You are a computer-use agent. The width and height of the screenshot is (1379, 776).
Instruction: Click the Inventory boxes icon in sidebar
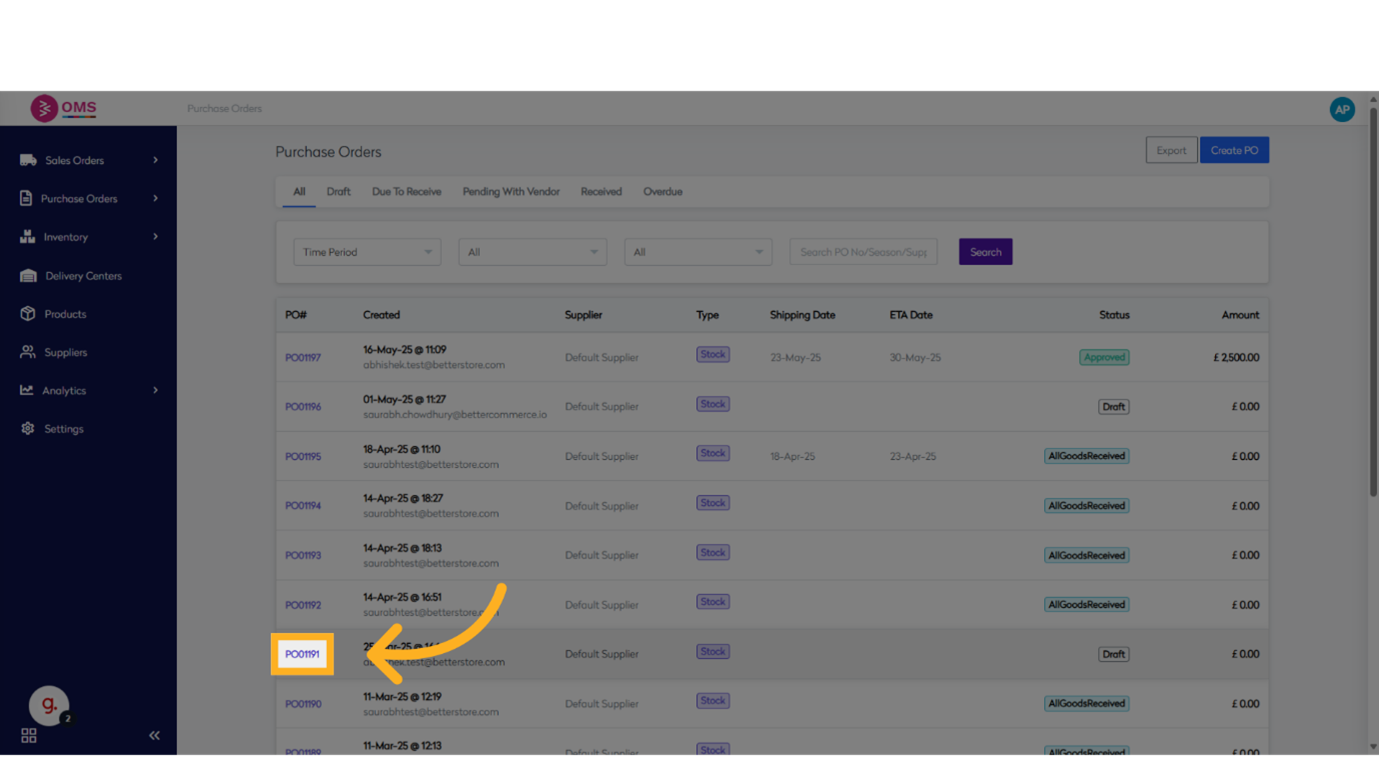click(27, 237)
